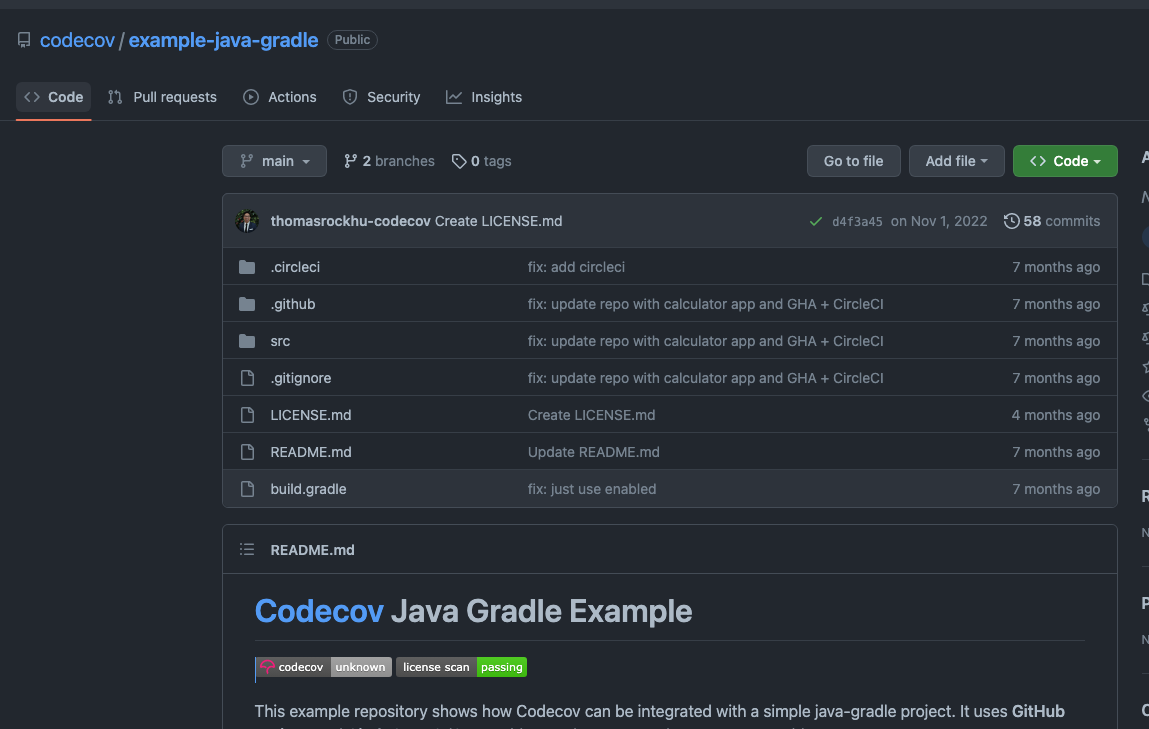The height and width of the screenshot is (729, 1149).
Task: Open the .gitignore file
Action: point(300,378)
